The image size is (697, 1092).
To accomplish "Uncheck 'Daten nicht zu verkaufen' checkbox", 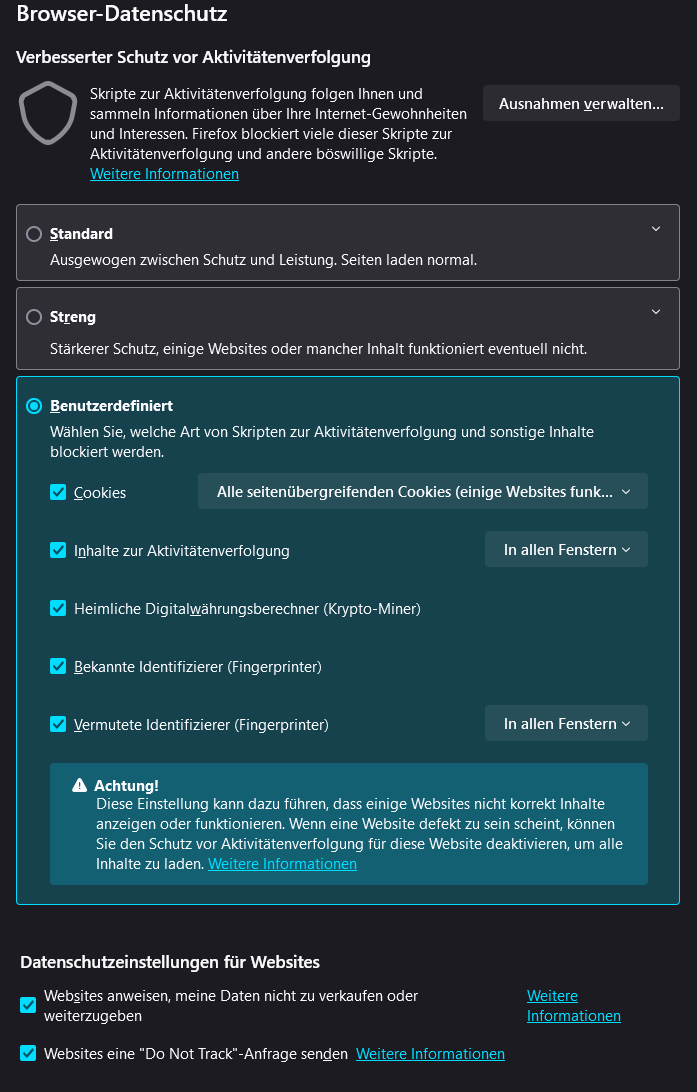I will (x=28, y=1005).
